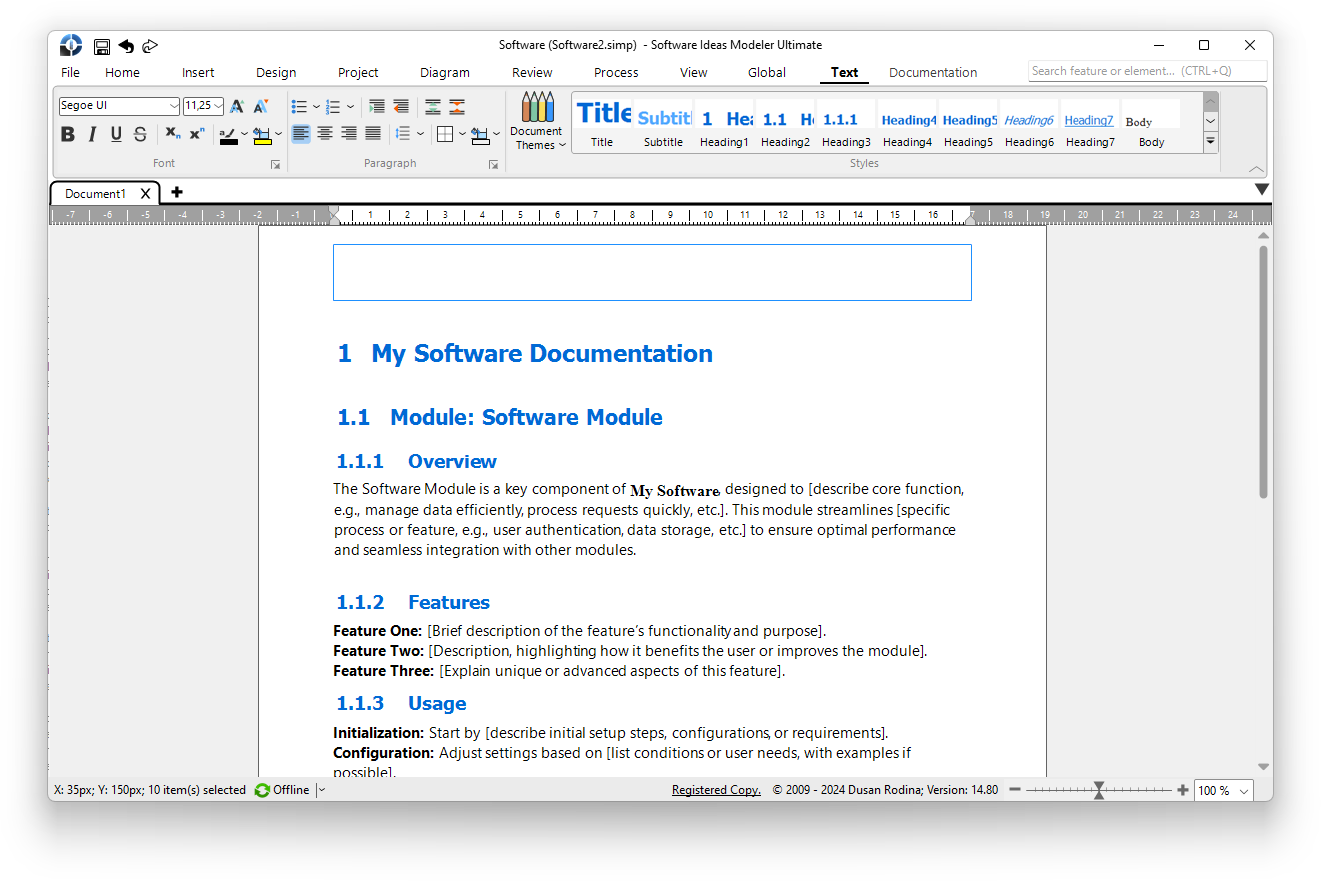Open paragraph shading dropdown arrow

pyautogui.click(x=496, y=133)
